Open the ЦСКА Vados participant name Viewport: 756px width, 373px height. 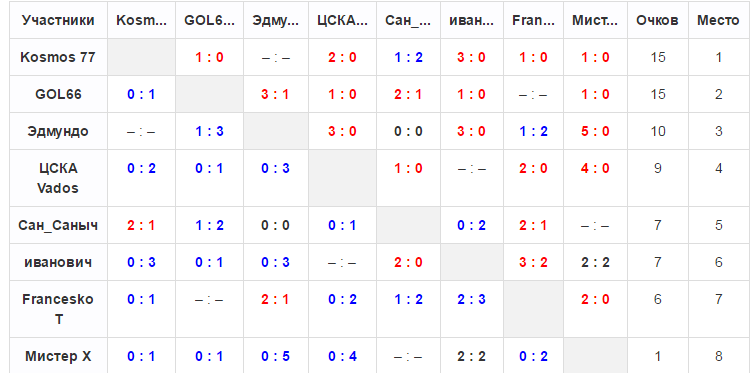pyautogui.click(x=58, y=178)
